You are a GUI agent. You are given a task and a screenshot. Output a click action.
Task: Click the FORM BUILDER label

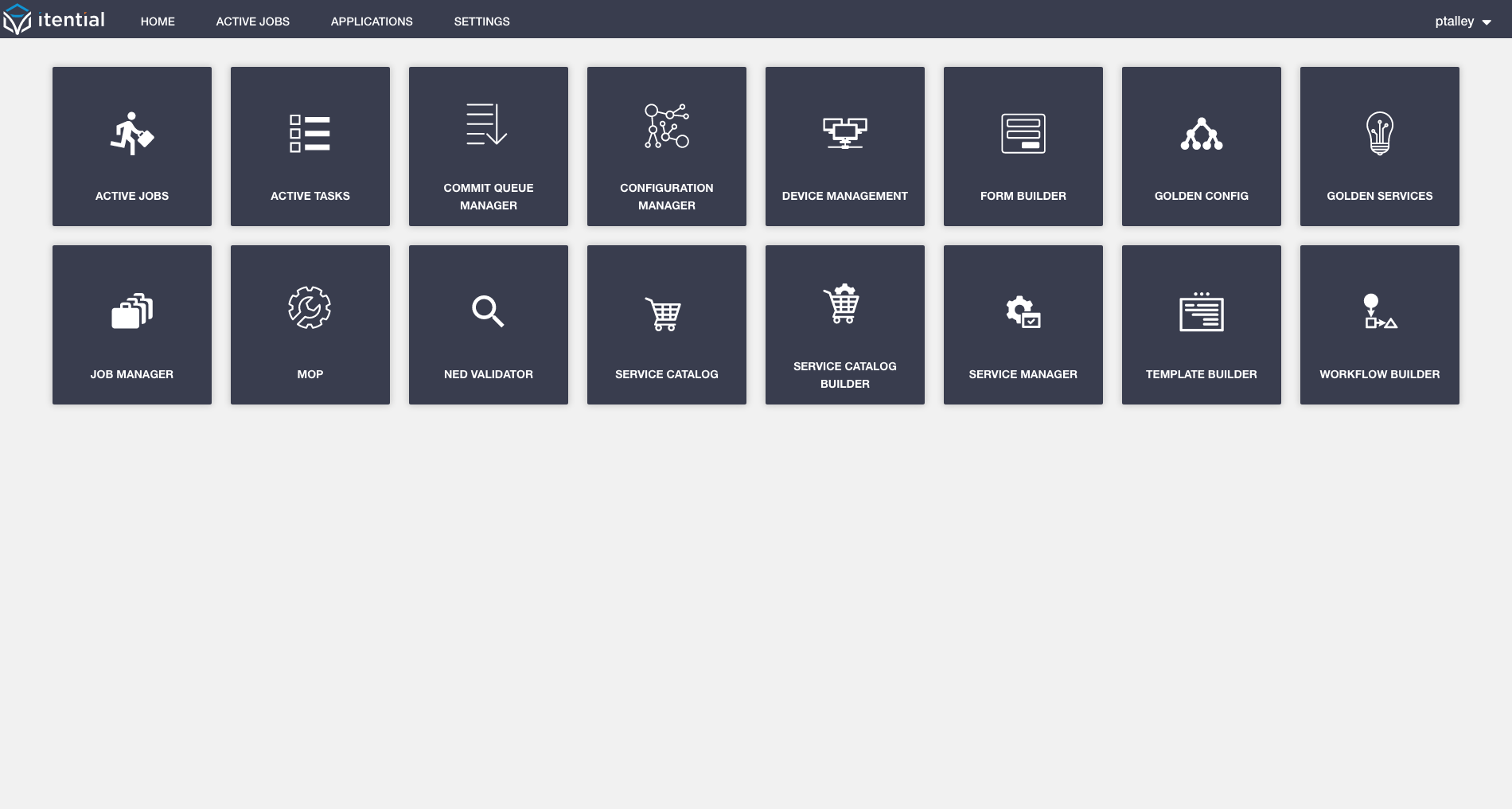[x=1023, y=196]
